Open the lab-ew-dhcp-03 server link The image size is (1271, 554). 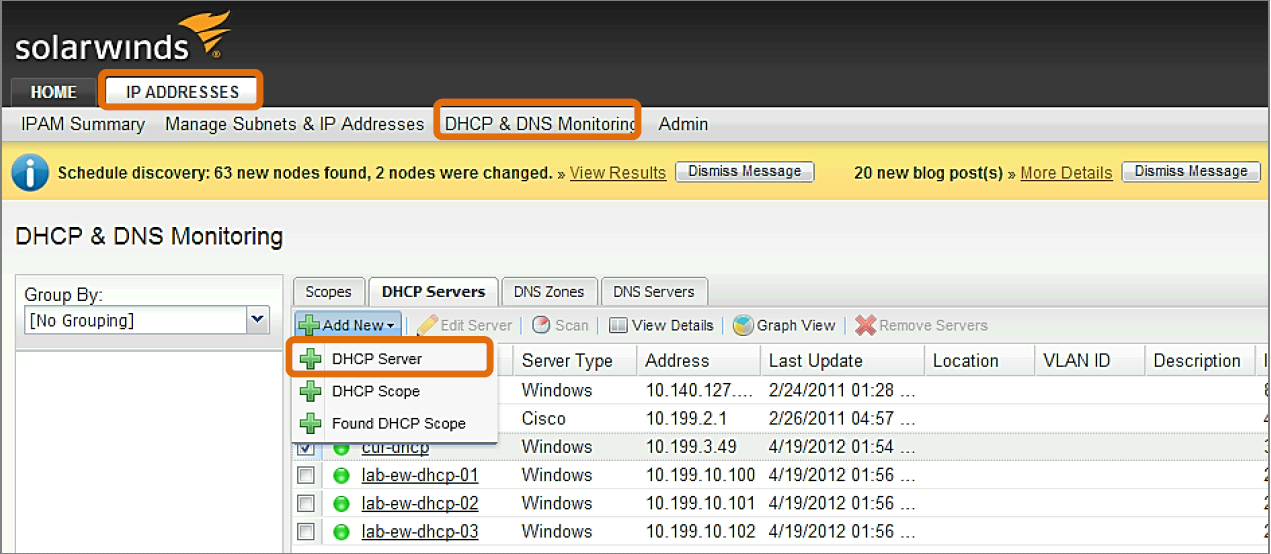coord(420,531)
